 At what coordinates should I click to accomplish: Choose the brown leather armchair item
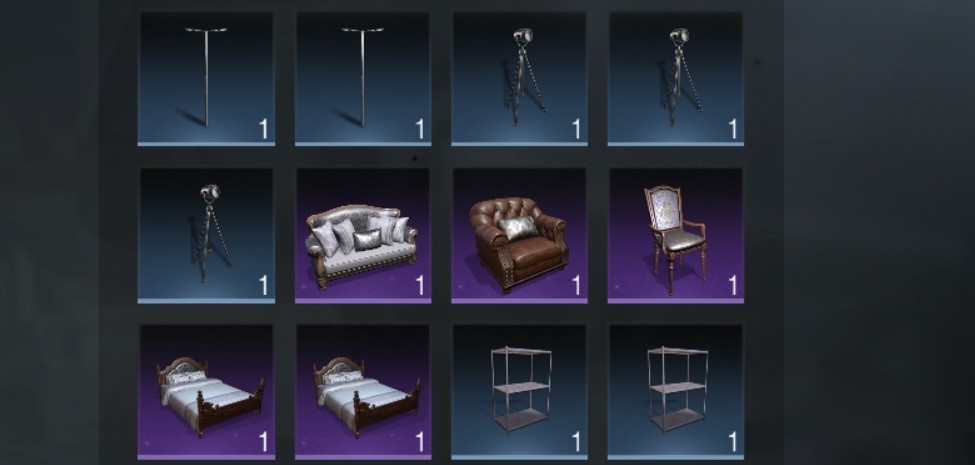[519, 236]
